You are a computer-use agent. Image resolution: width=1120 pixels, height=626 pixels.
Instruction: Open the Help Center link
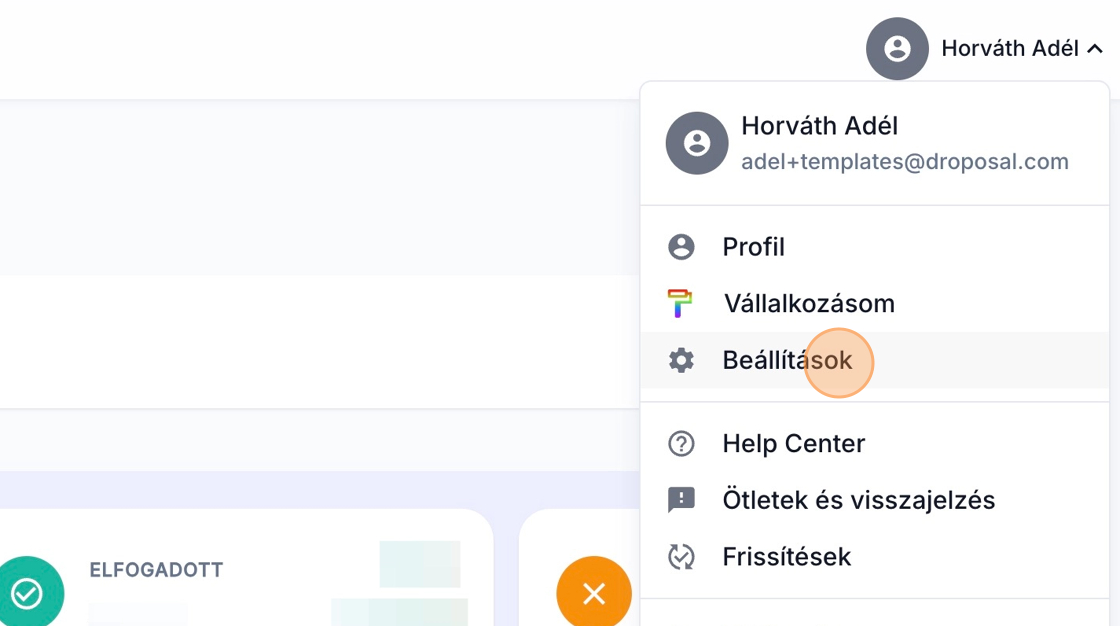click(793, 443)
